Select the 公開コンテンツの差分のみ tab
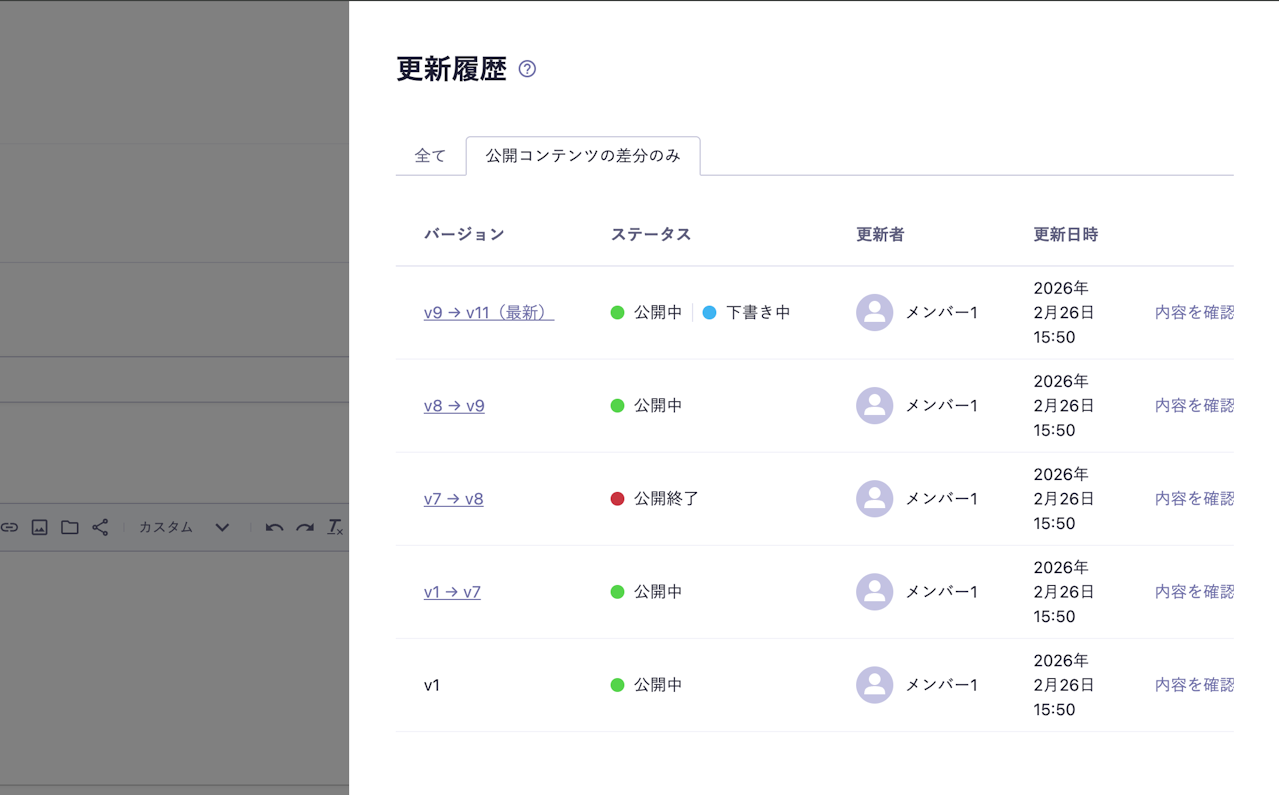Screen dimensions: 1279x795 point(583,156)
